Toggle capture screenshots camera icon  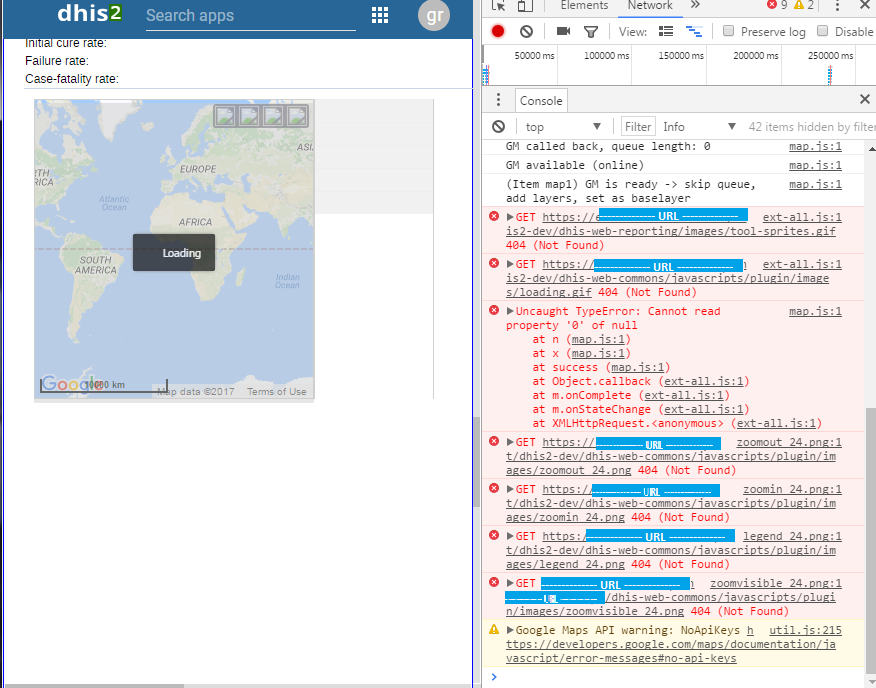[x=563, y=31]
